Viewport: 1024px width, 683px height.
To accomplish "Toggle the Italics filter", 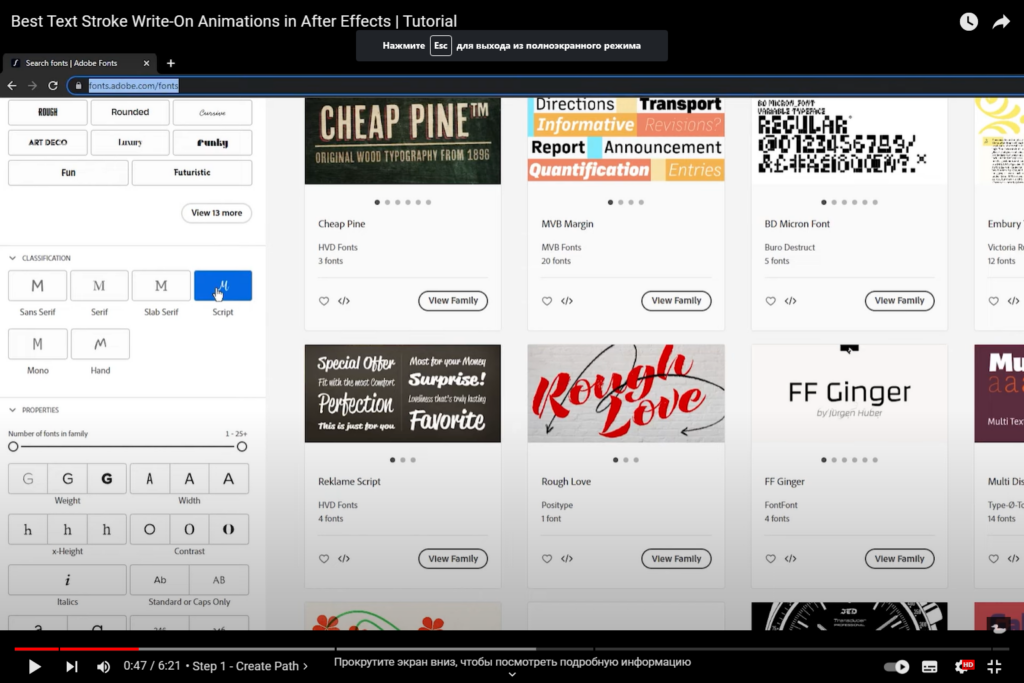I will click(x=67, y=580).
